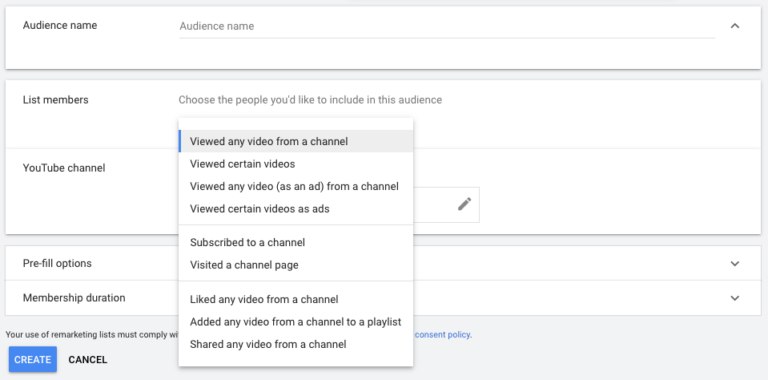Click the YouTube channel label

point(64,168)
